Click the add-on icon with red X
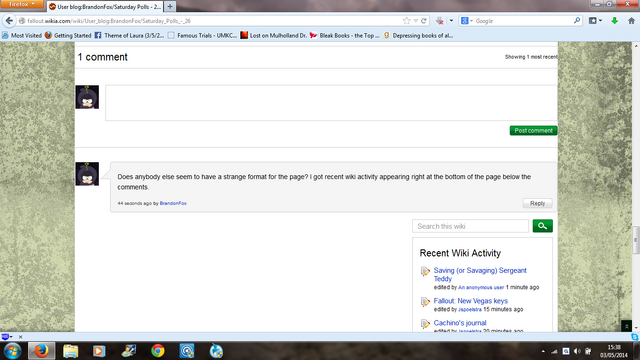This screenshot has height=360, width=640. point(440,21)
